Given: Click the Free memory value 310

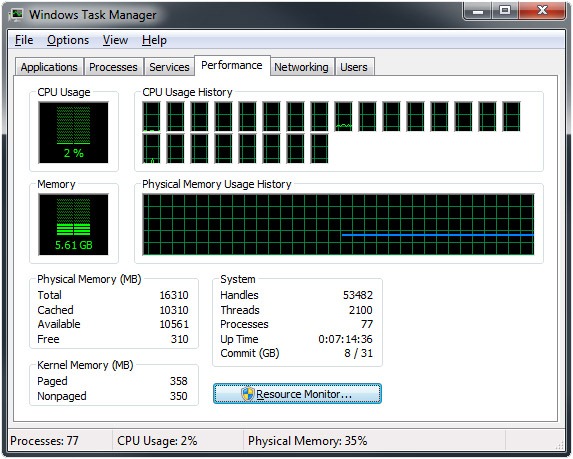Looking at the screenshot, I should tap(179, 339).
